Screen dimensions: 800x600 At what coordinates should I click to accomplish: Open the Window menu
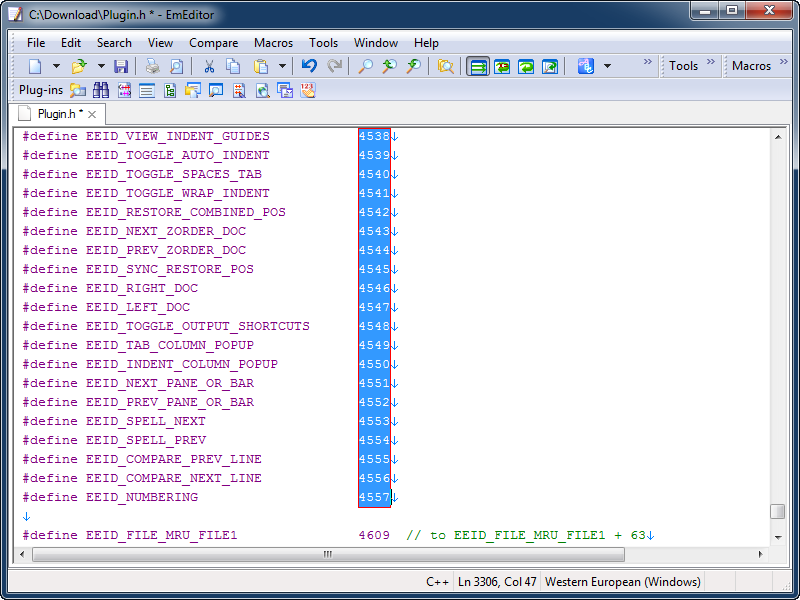click(376, 43)
